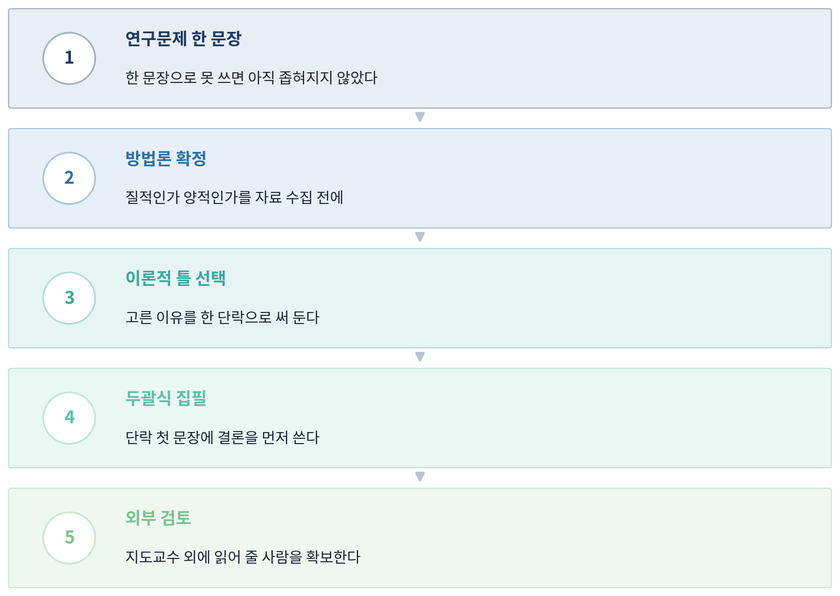Click text 질적인가 양적인가를 자료 수집 전에
840x596 pixels.
tap(234, 198)
